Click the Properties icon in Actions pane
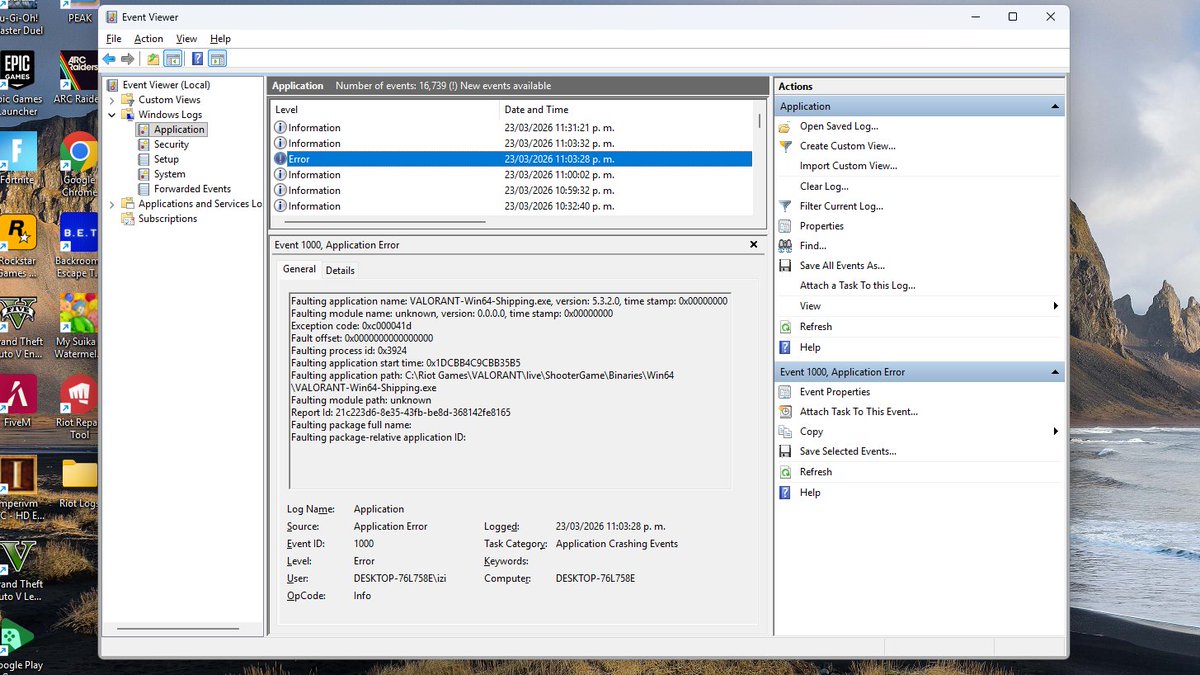1200x675 pixels. coord(785,226)
